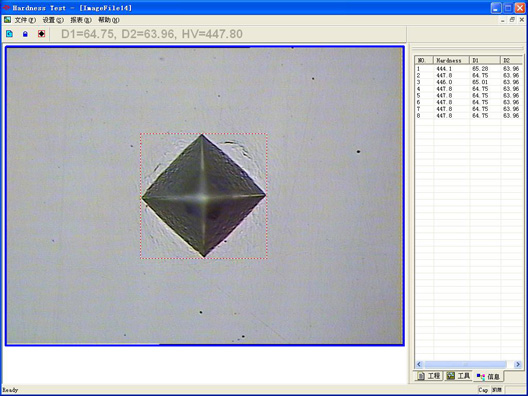The width and height of the screenshot is (528, 396).
Task: Click the app icon left of 文件 menu
Action: [7, 20]
